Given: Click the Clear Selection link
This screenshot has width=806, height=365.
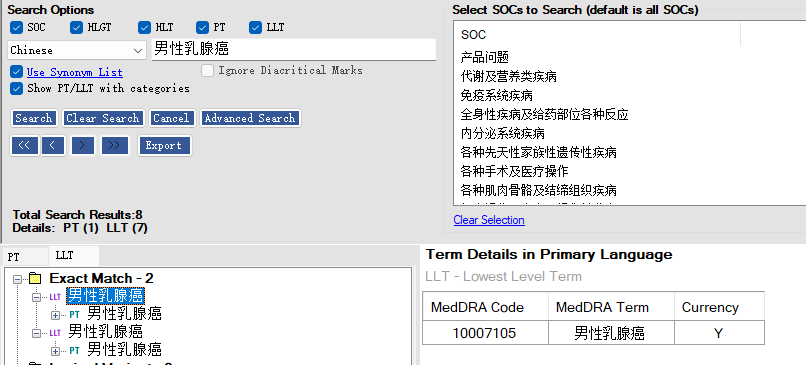Looking at the screenshot, I should [x=489, y=220].
